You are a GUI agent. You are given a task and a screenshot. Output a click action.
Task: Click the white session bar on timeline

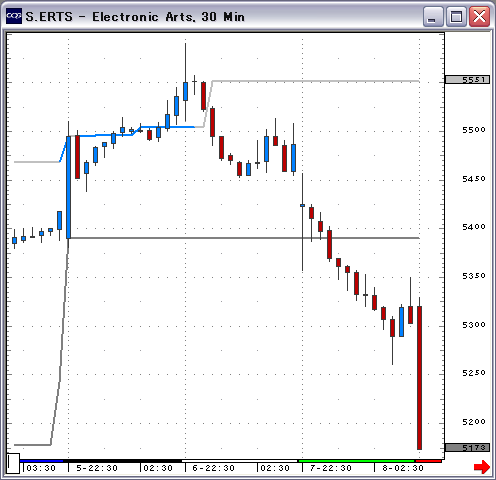pos(239,461)
